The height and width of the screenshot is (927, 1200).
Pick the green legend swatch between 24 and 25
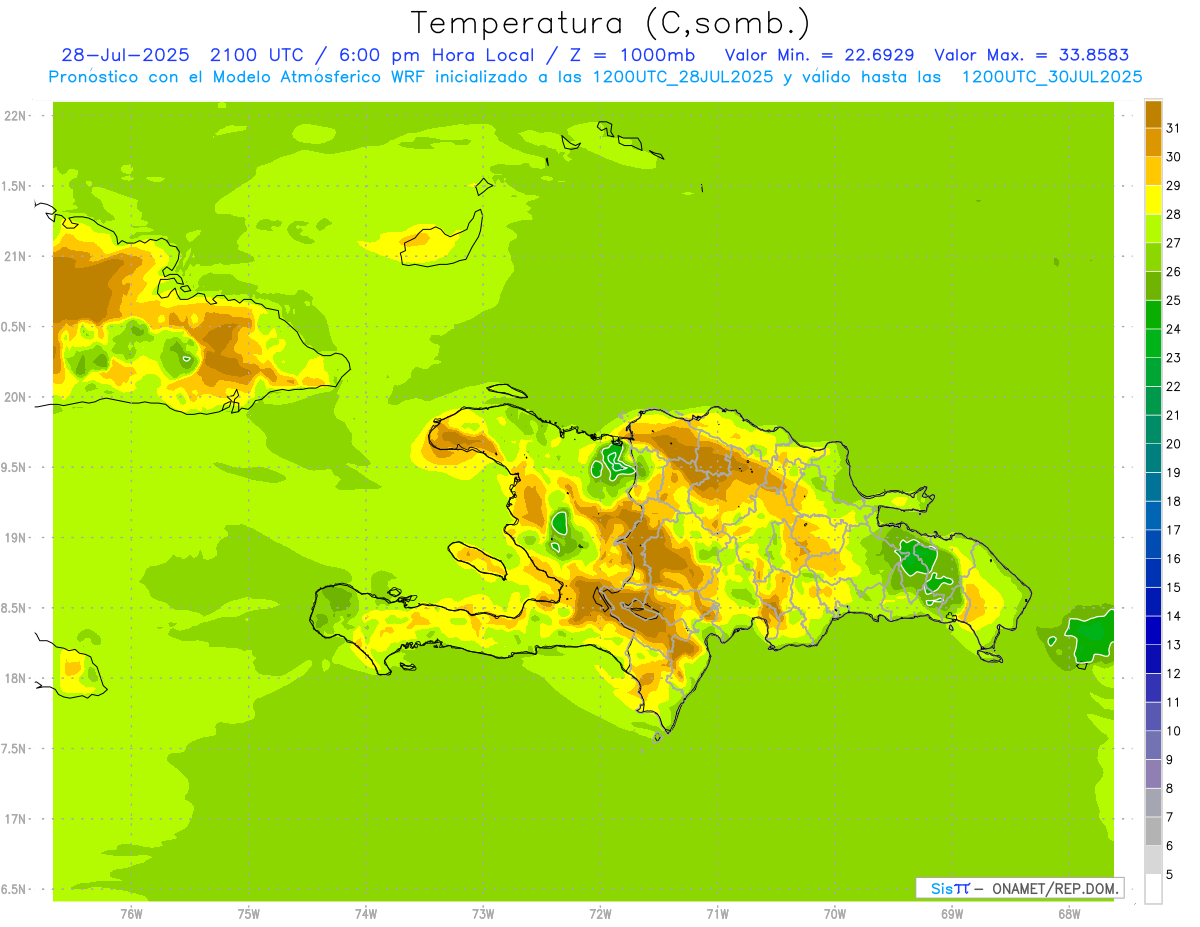(1153, 314)
